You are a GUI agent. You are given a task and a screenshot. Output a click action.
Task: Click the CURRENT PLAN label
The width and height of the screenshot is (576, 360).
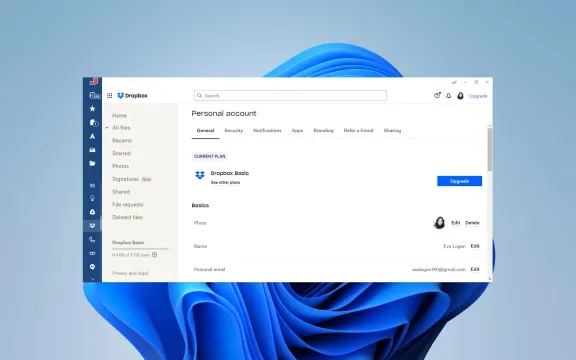pyautogui.click(x=210, y=156)
